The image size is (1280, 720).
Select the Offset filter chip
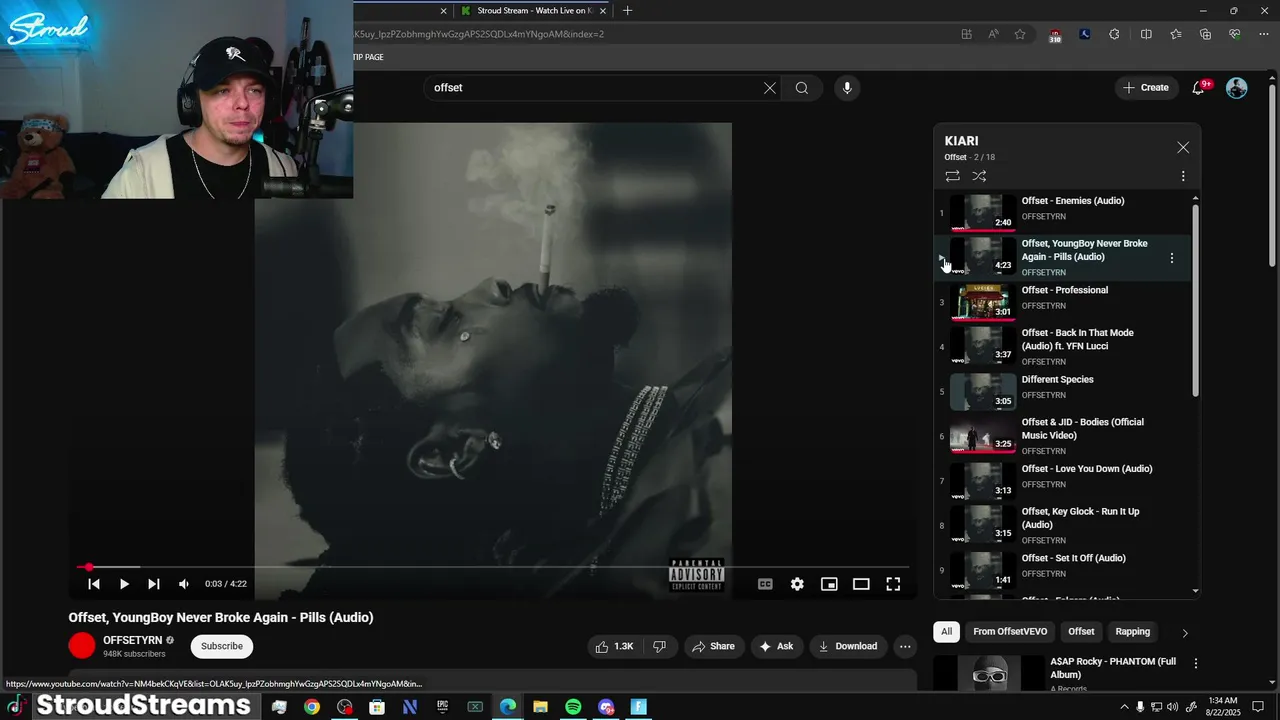point(1081,632)
